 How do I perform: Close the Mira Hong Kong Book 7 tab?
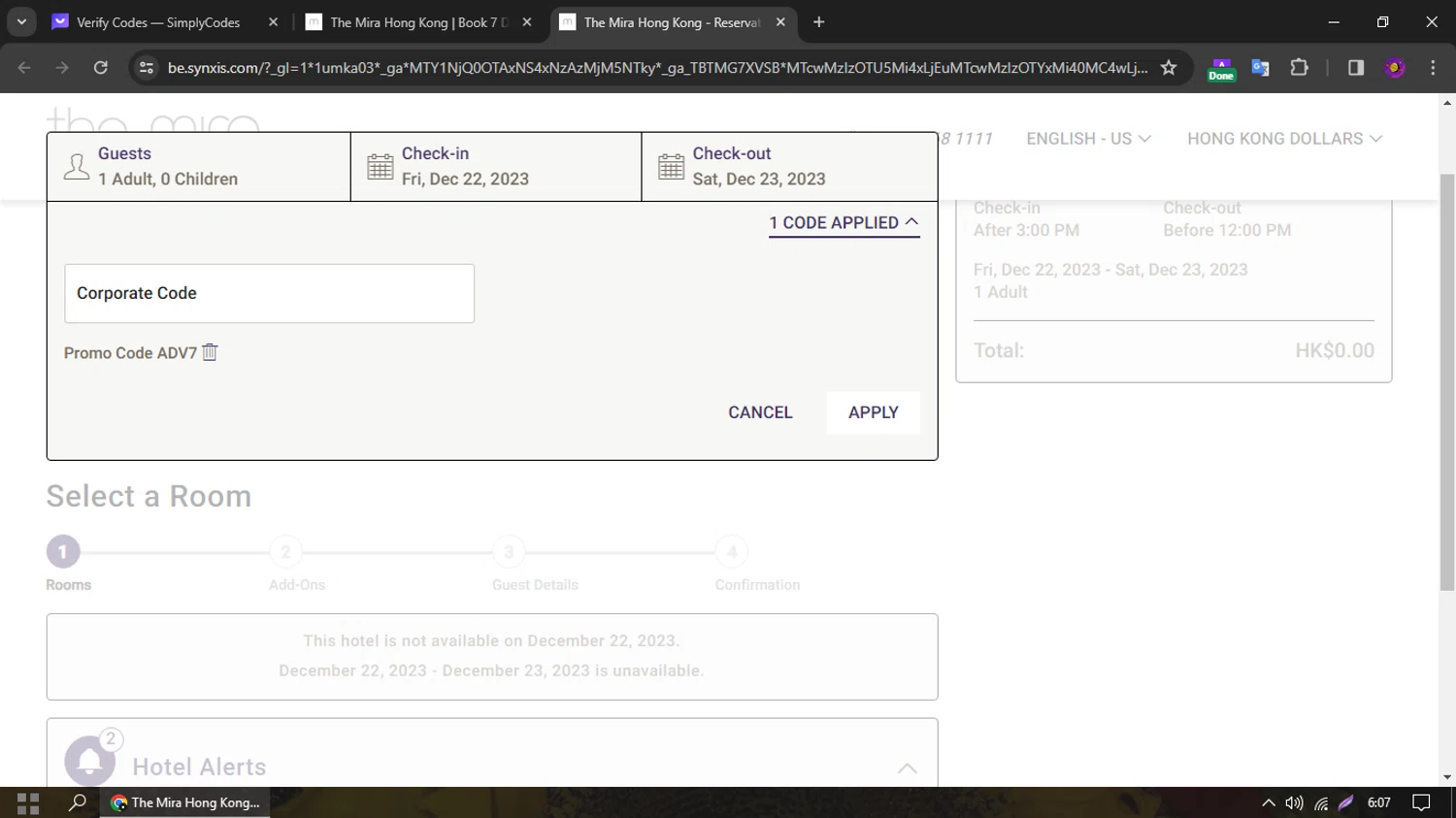coord(527,21)
